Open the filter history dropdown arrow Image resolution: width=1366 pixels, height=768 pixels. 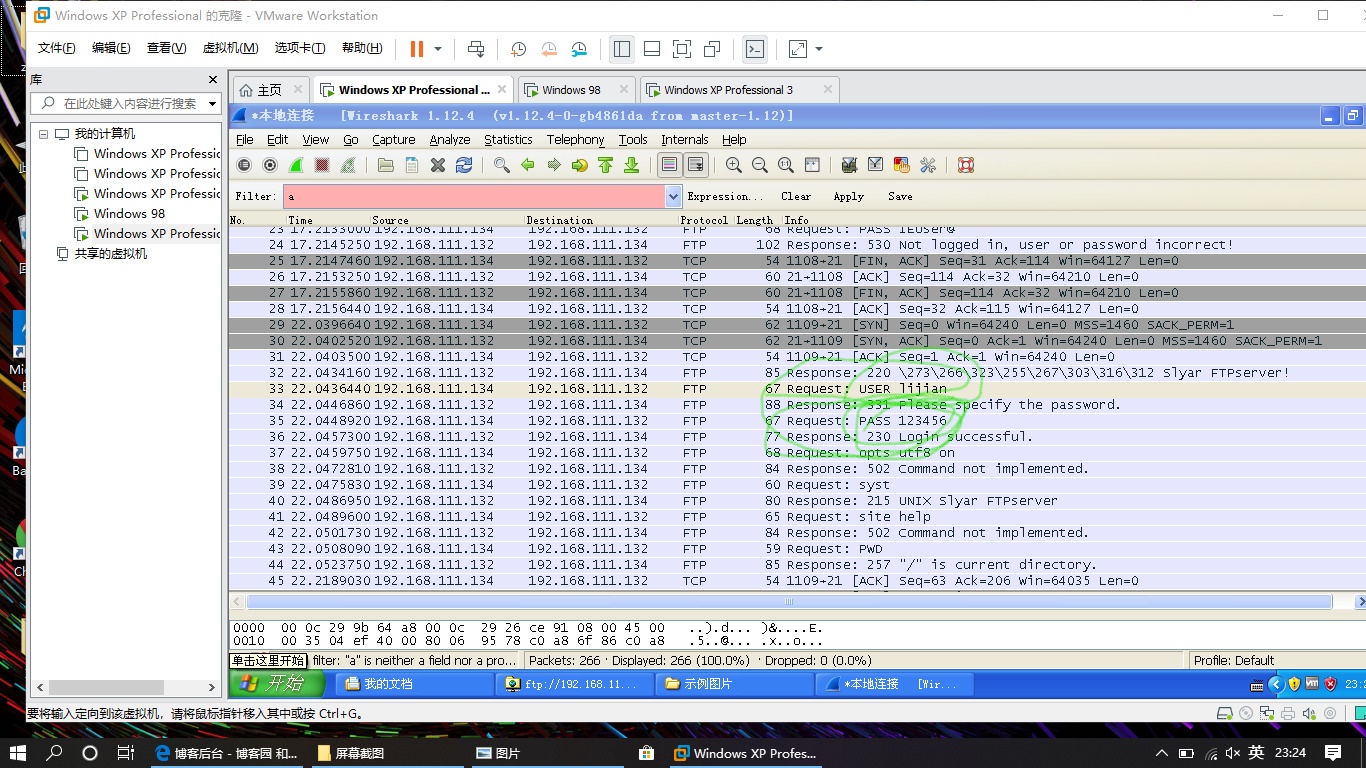click(x=673, y=197)
